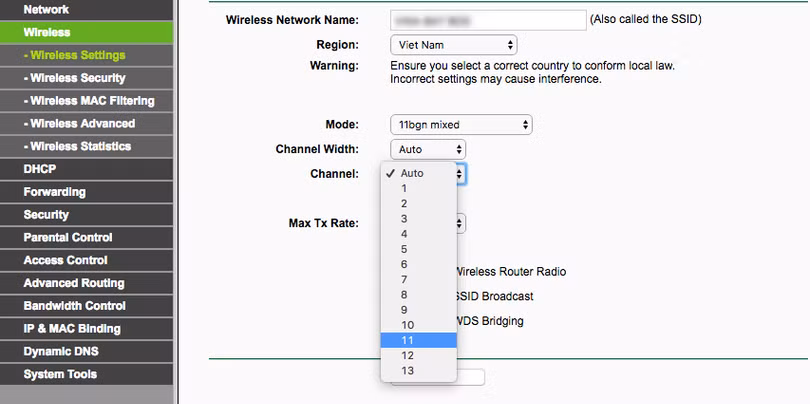Image resolution: width=810 pixels, height=404 pixels.
Task: Open the Channel Width dropdown
Action: [x=427, y=149]
